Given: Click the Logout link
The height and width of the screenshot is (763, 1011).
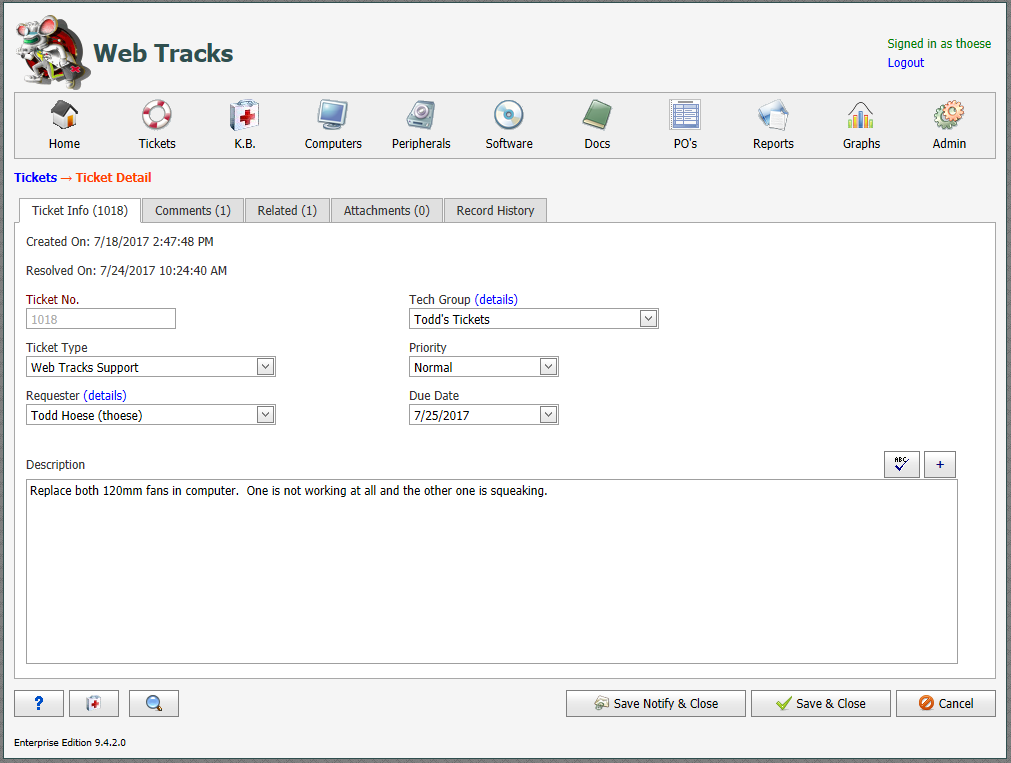Looking at the screenshot, I should point(905,63).
